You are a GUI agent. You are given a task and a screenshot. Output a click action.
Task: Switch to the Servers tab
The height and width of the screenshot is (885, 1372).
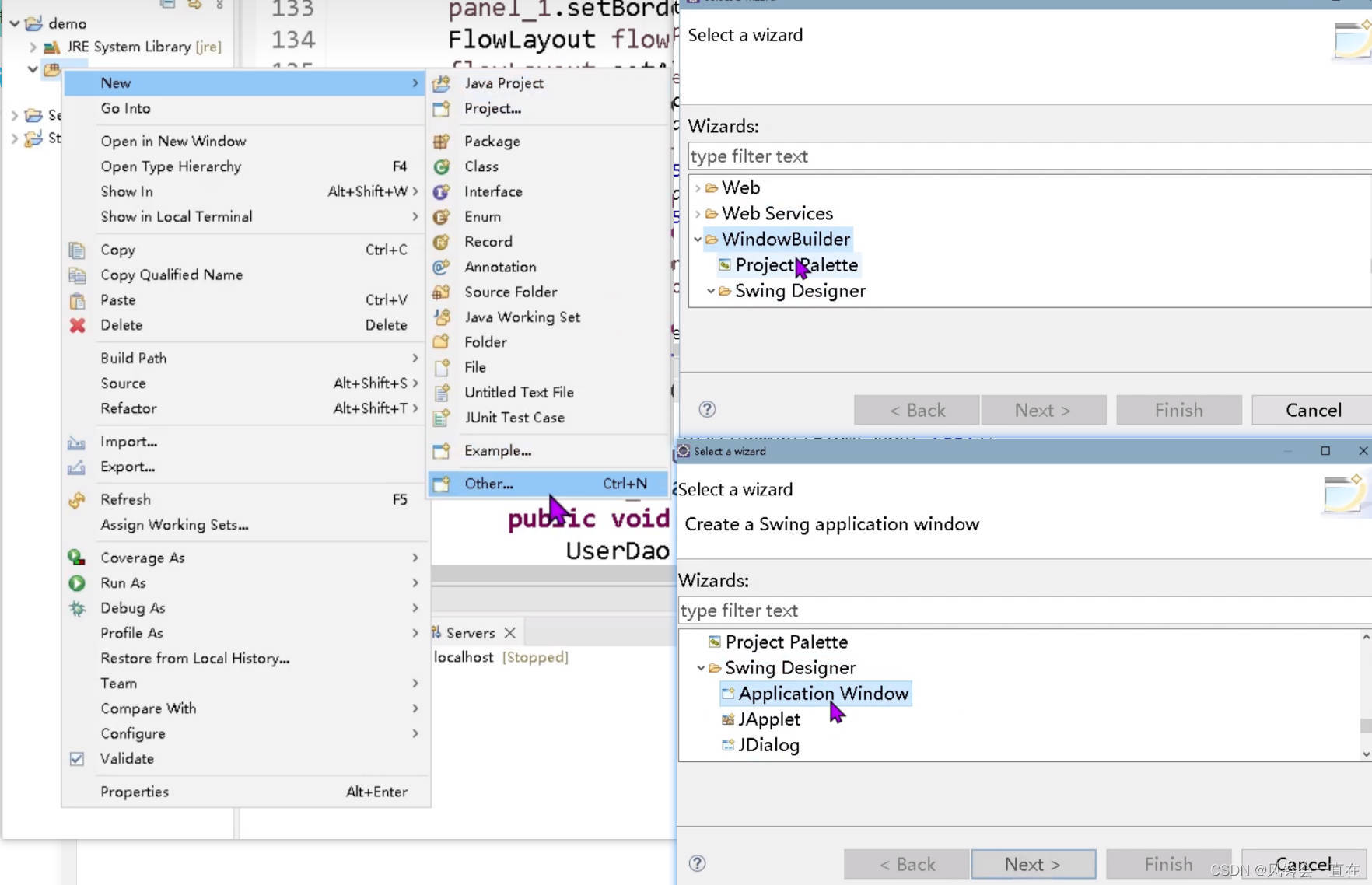(x=471, y=633)
